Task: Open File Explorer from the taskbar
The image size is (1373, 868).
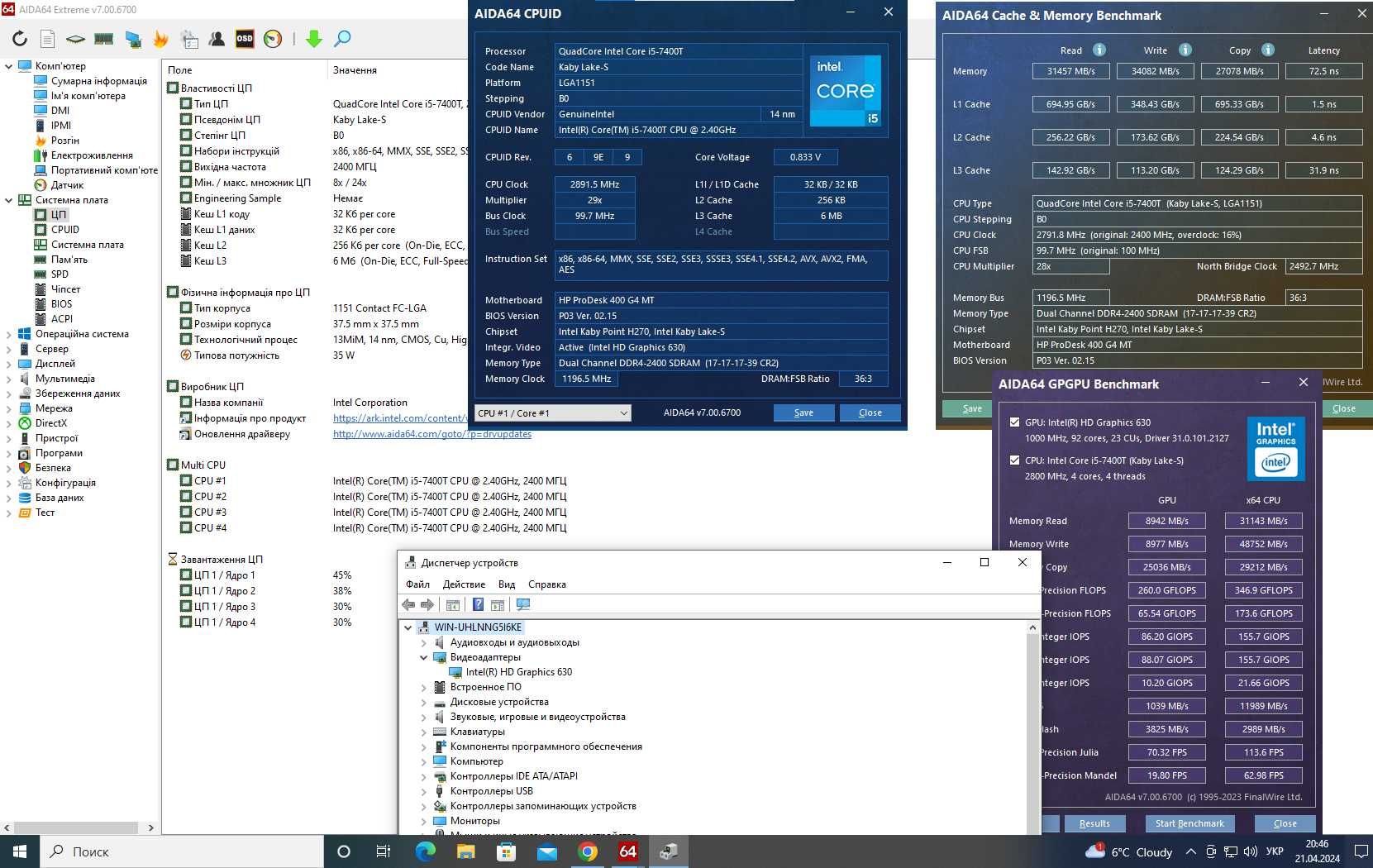Action: [465, 851]
